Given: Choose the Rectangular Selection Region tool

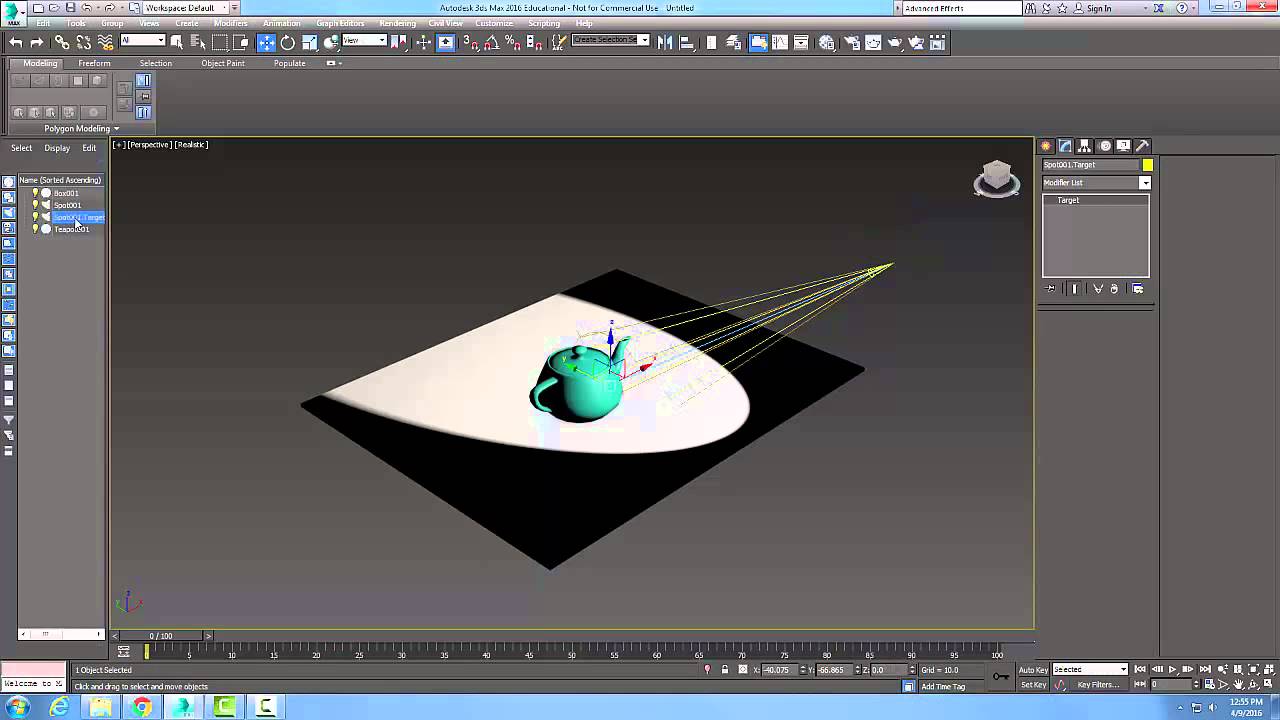Looking at the screenshot, I should 220,42.
